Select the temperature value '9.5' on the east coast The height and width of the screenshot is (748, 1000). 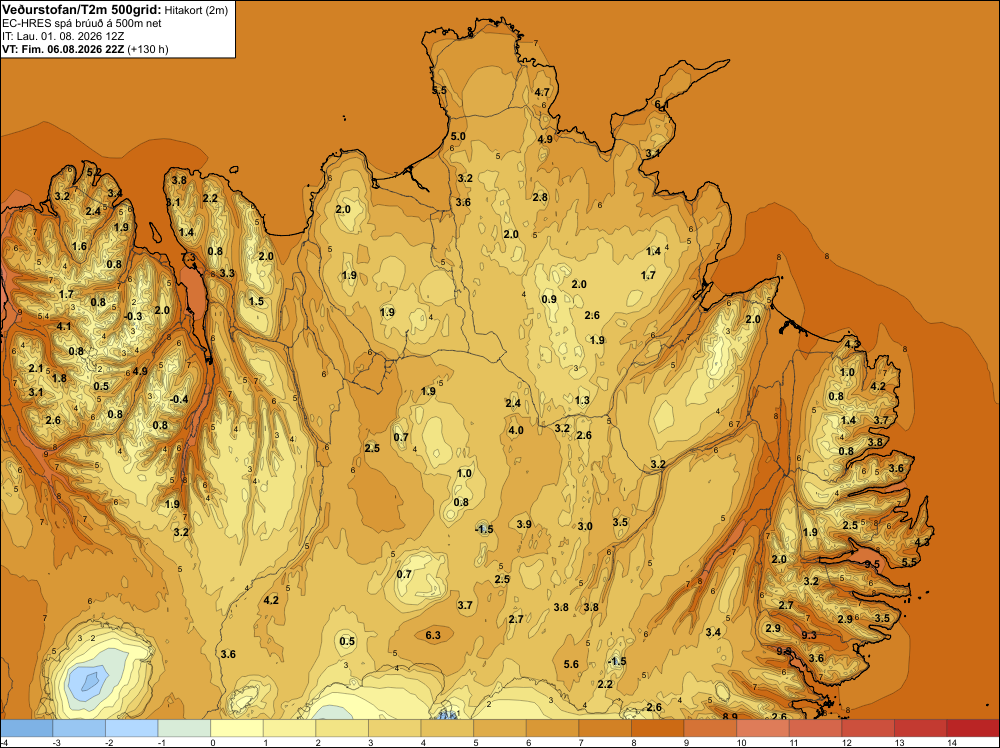(872, 564)
